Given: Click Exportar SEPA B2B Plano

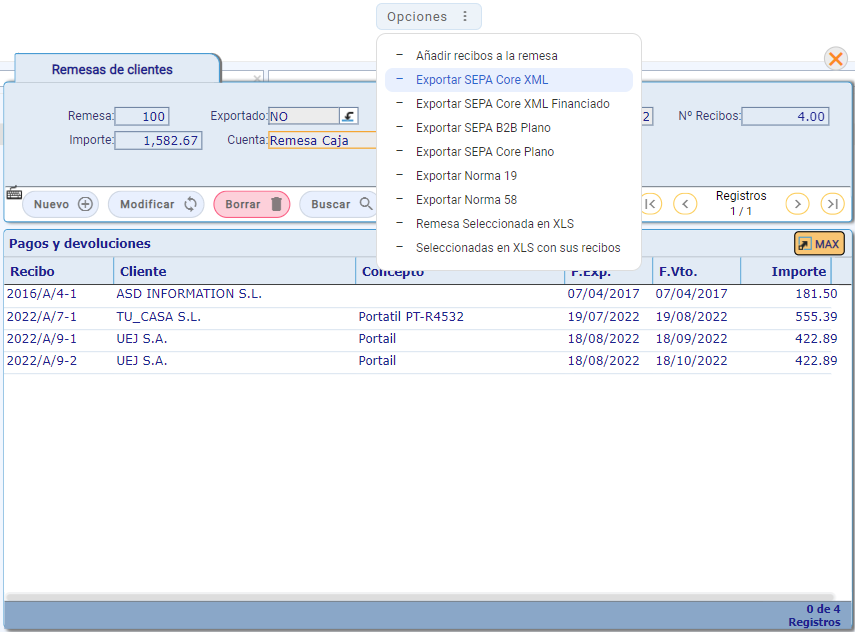Looking at the screenshot, I should click(483, 128).
